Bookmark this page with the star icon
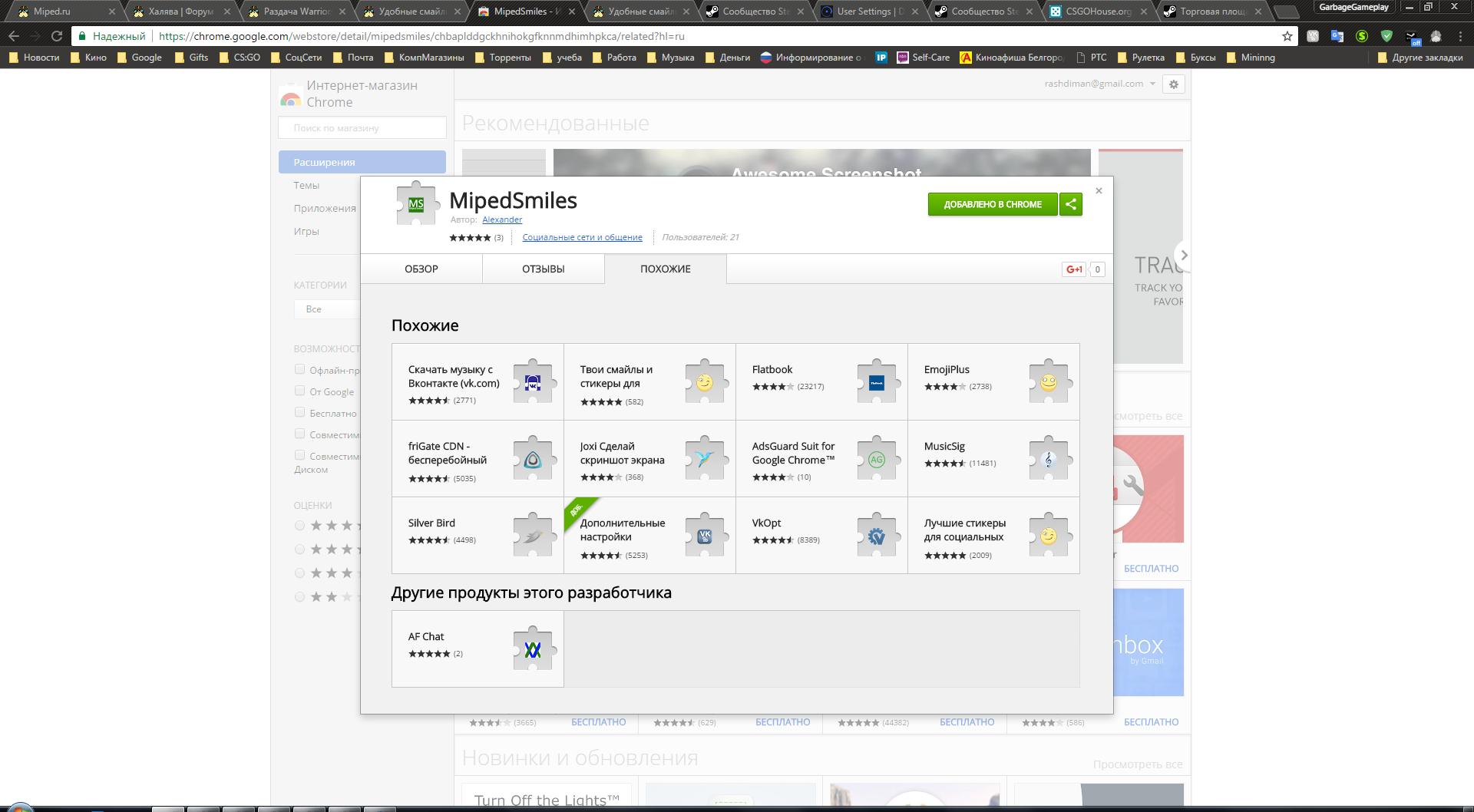 tap(1287, 36)
